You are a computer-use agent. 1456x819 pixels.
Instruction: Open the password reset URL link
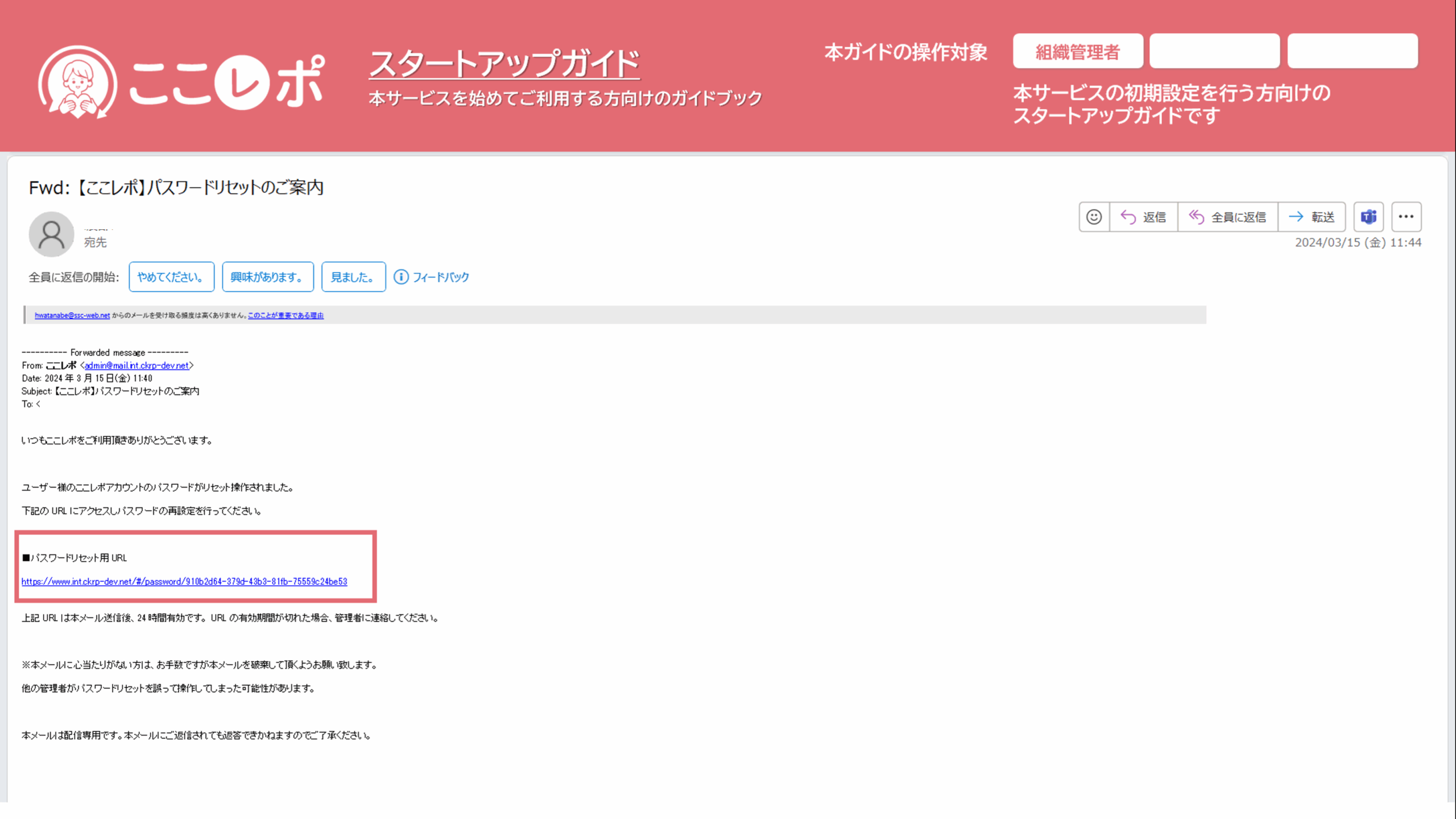coord(184,581)
